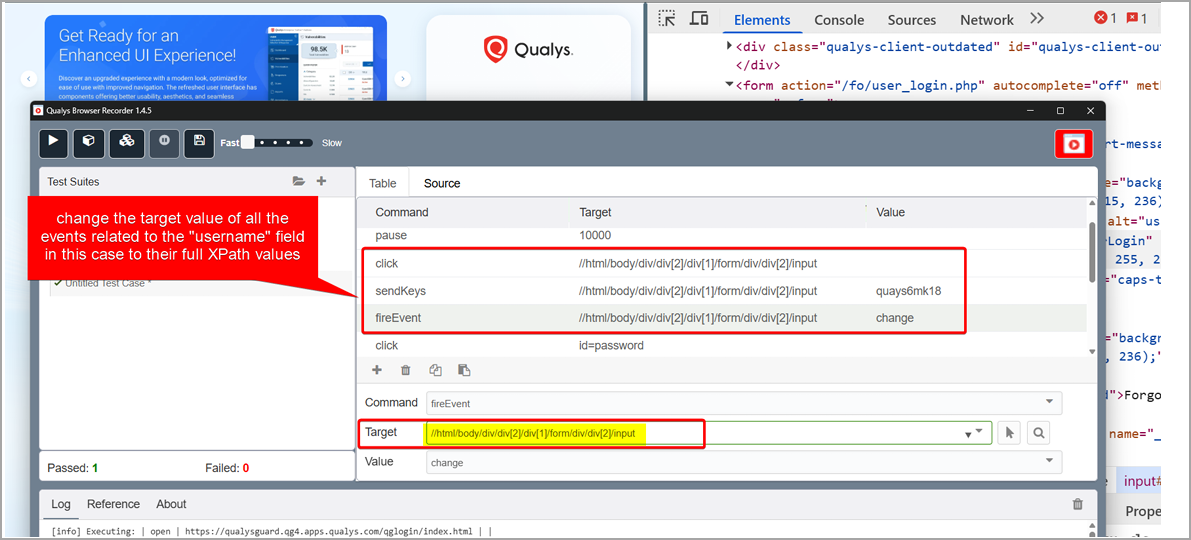Click the Executing open log entry
The image size is (1191, 540).
pos(271,530)
